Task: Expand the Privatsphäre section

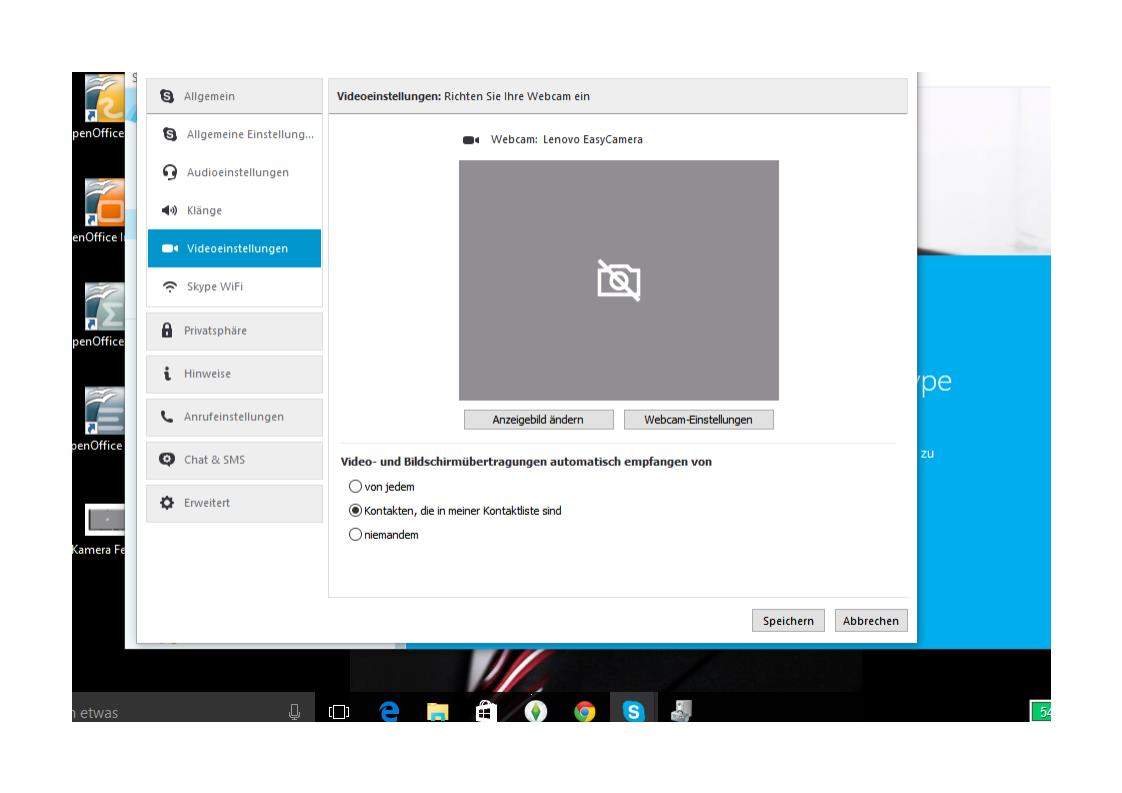Action: (234, 331)
